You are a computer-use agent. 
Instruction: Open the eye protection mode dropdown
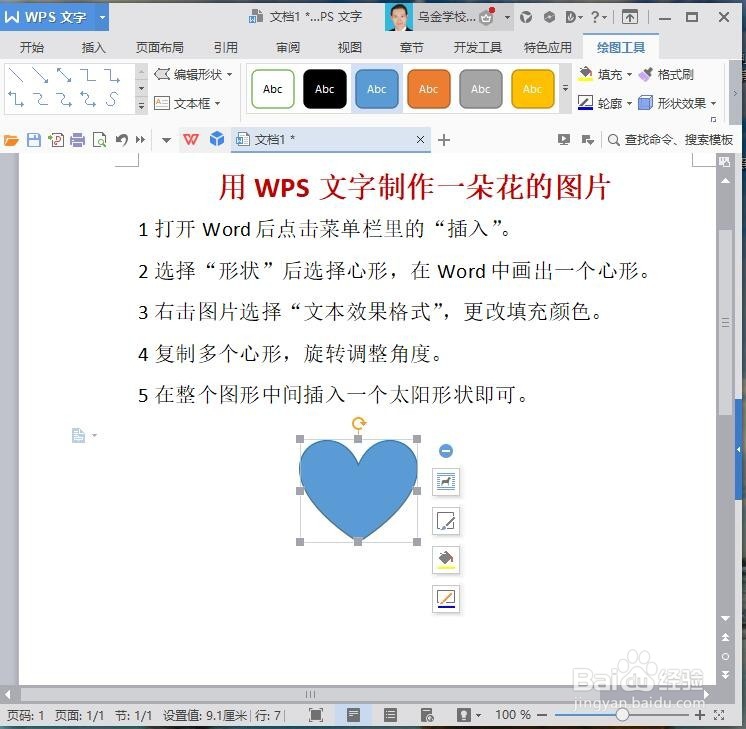479,715
